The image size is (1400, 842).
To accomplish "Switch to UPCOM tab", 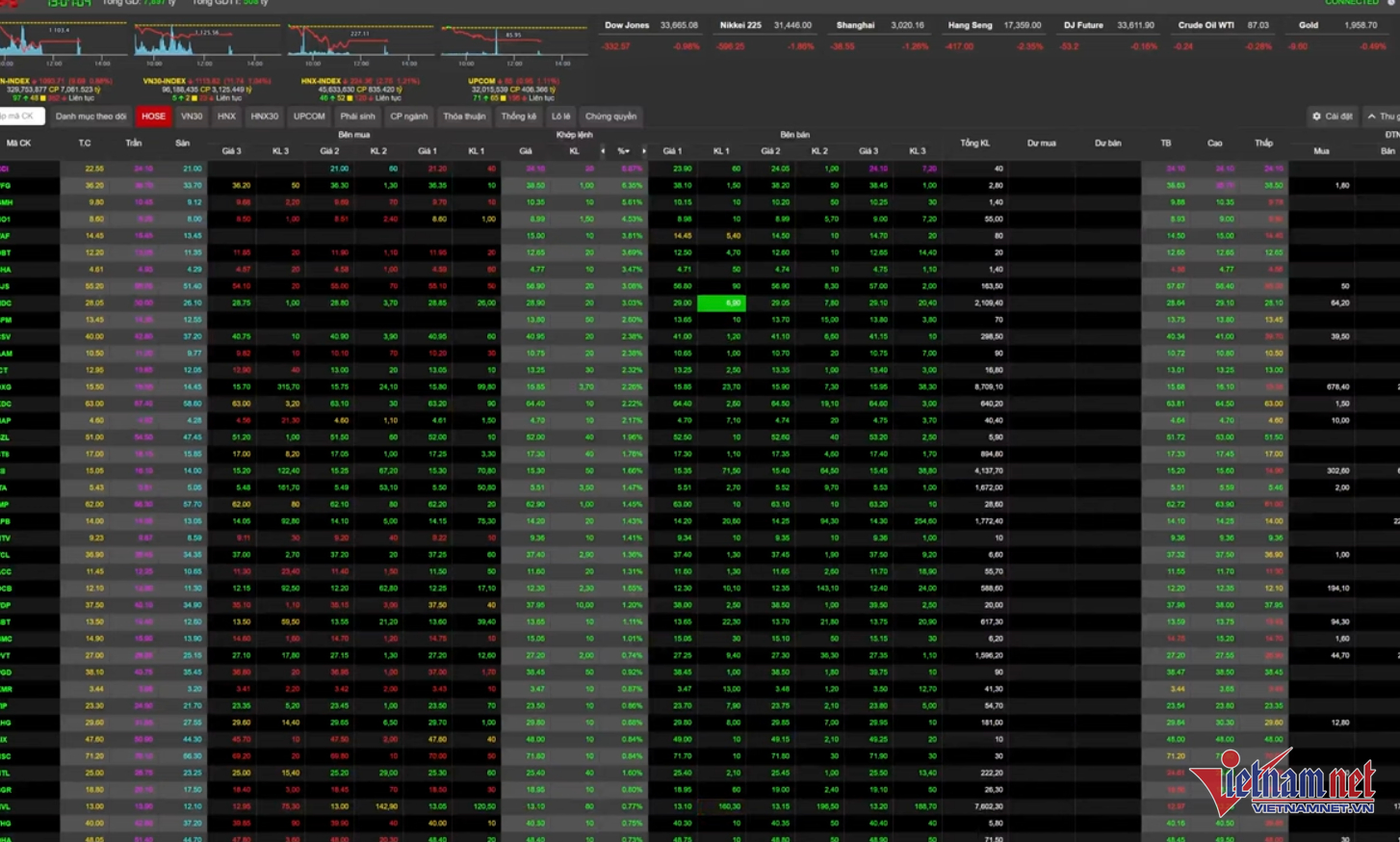I will click(x=309, y=117).
